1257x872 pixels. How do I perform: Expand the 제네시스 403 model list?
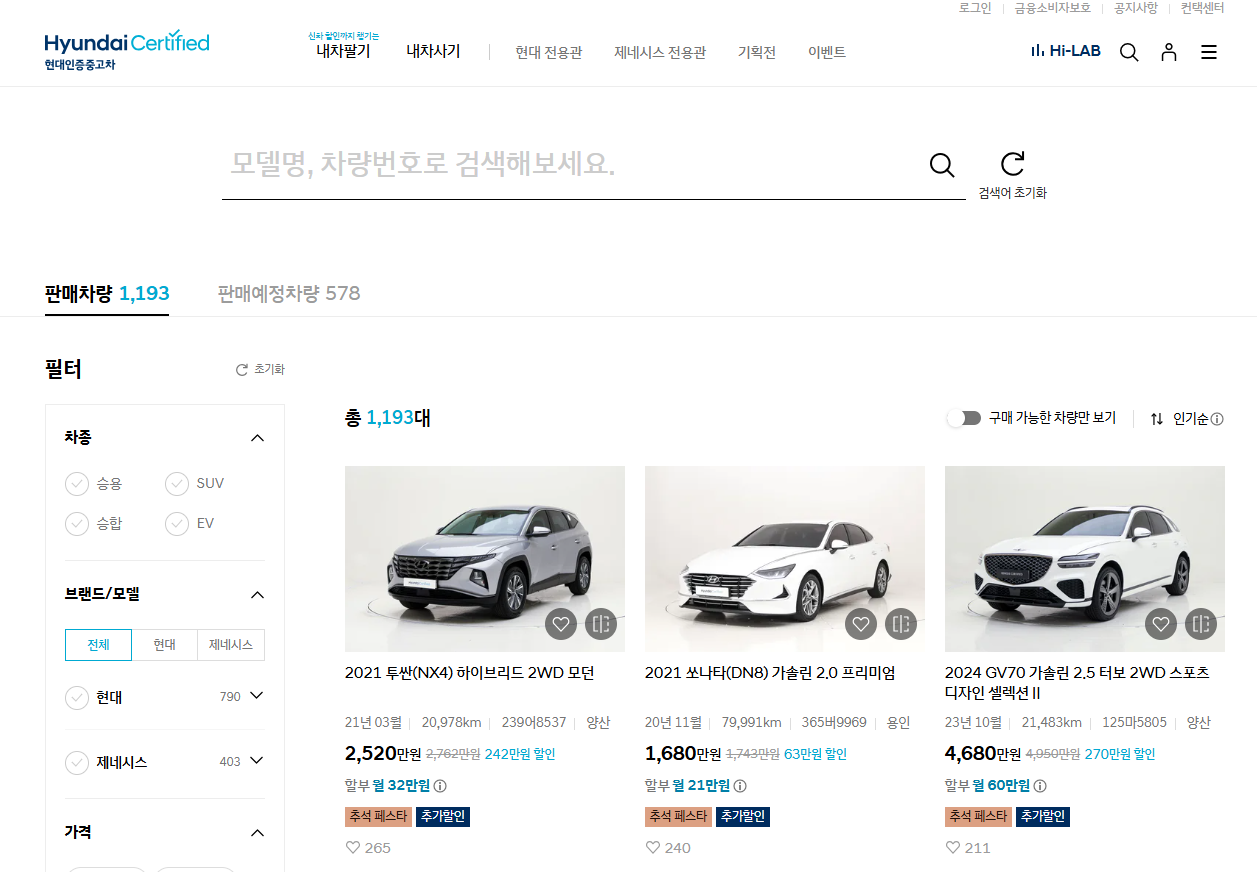[257, 761]
